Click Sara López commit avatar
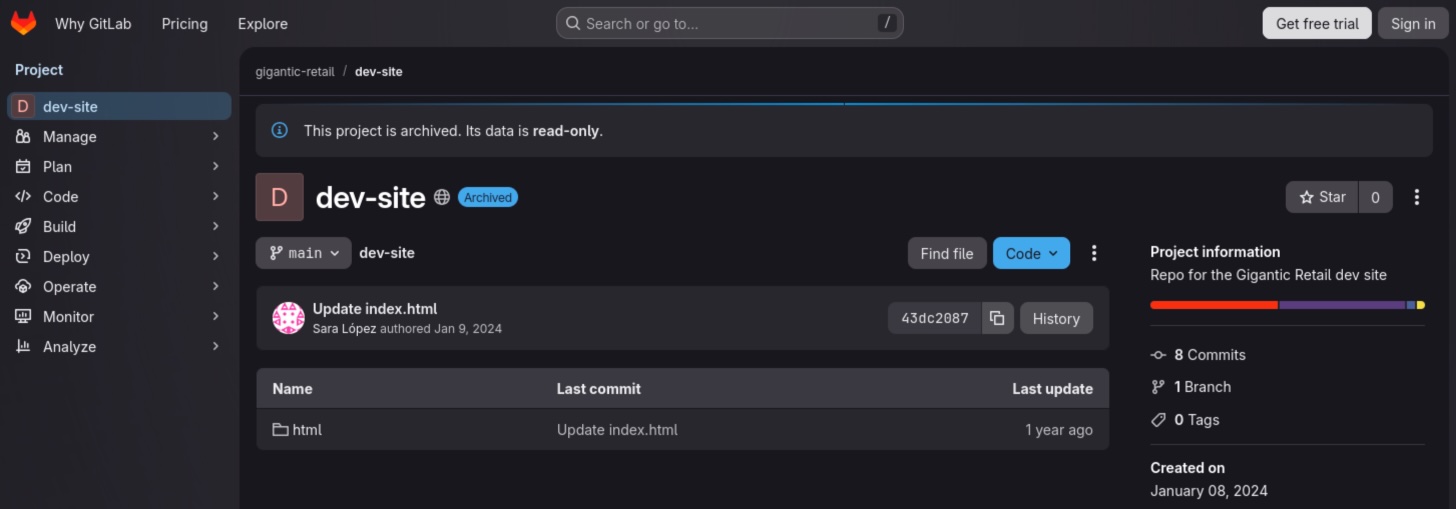The width and height of the screenshot is (1456, 509). point(289,318)
